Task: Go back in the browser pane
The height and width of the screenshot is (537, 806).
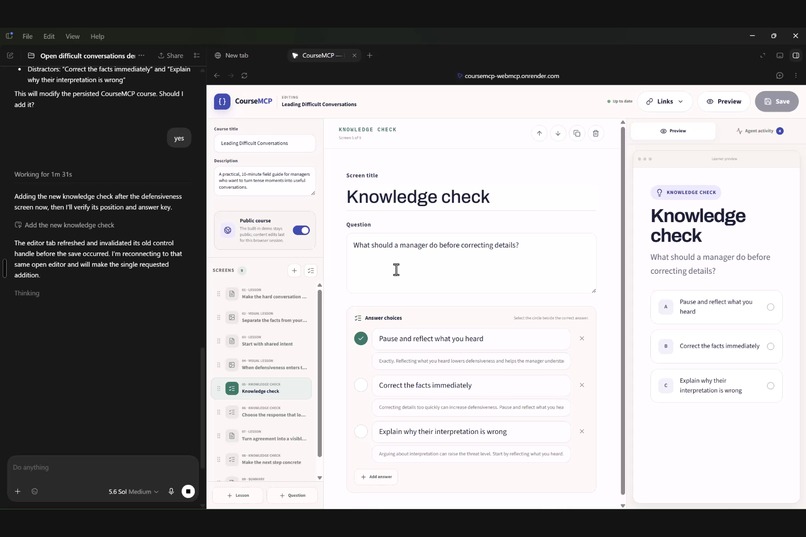Action: [217, 76]
